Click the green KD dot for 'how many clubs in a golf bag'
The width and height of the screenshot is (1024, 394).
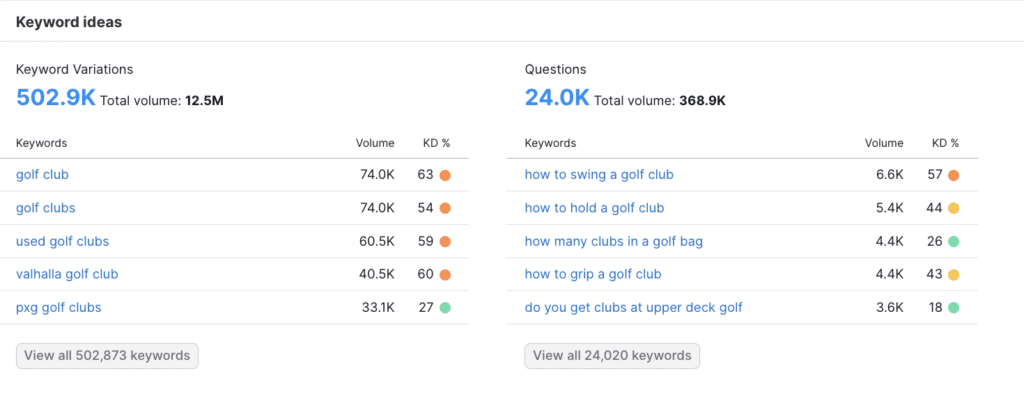[953, 242]
